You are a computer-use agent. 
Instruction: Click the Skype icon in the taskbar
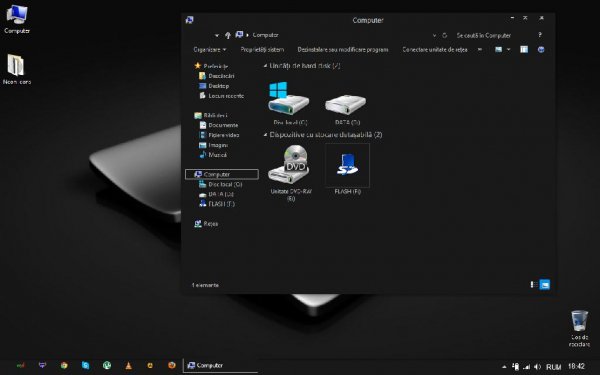tap(85, 365)
